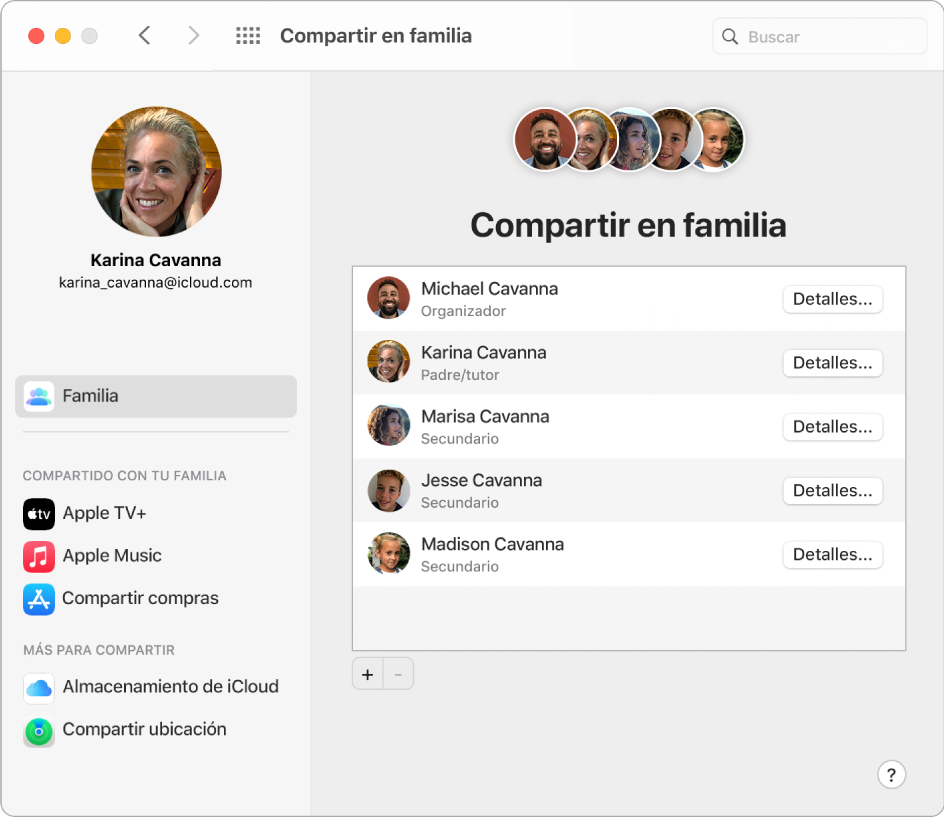Select Jesse Cavanna's avatar in the group photo
This screenshot has width=944, height=817.
tap(674, 139)
